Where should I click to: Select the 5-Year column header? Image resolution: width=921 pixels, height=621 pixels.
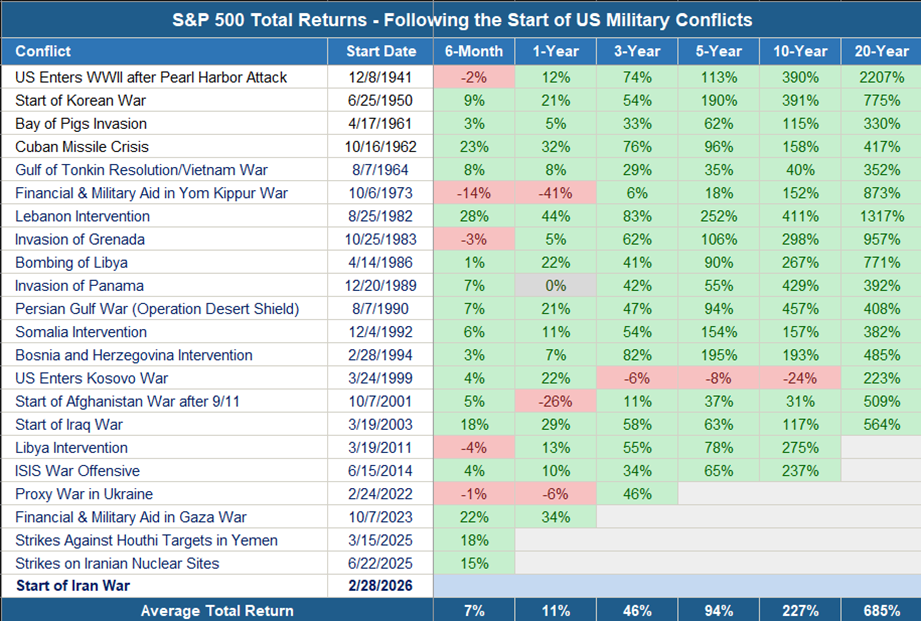pos(718,51)
